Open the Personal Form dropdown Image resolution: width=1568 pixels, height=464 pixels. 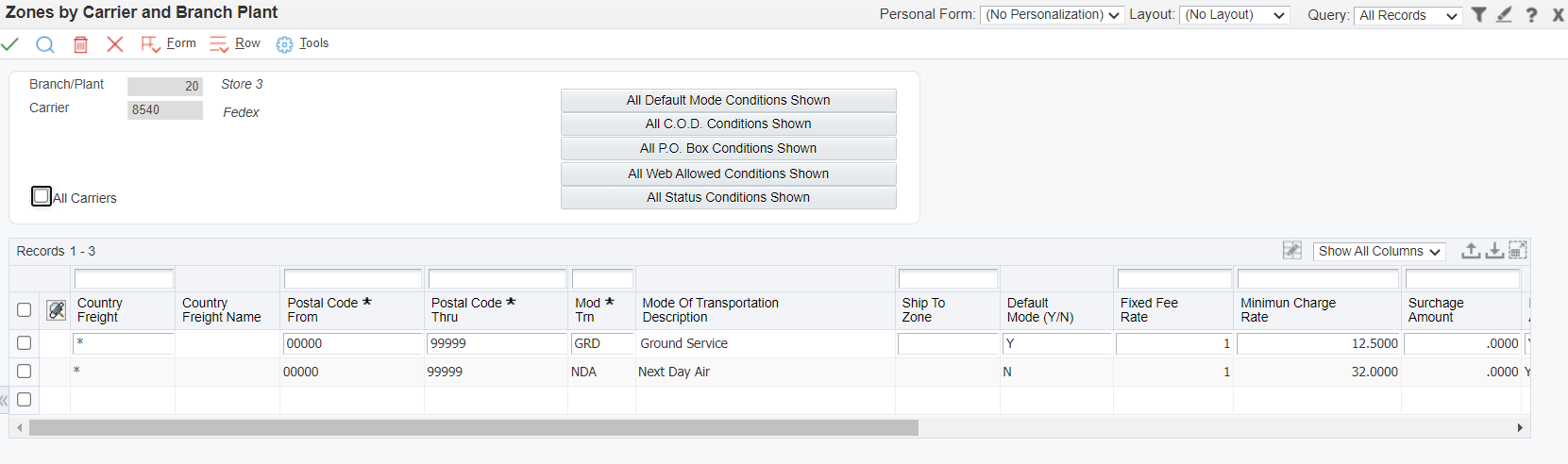point(1052,15)
